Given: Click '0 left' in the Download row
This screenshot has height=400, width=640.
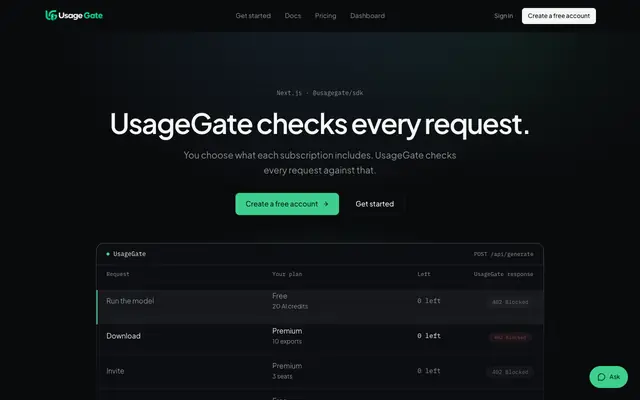Looking at the screenshot, I should pos(429,336).
